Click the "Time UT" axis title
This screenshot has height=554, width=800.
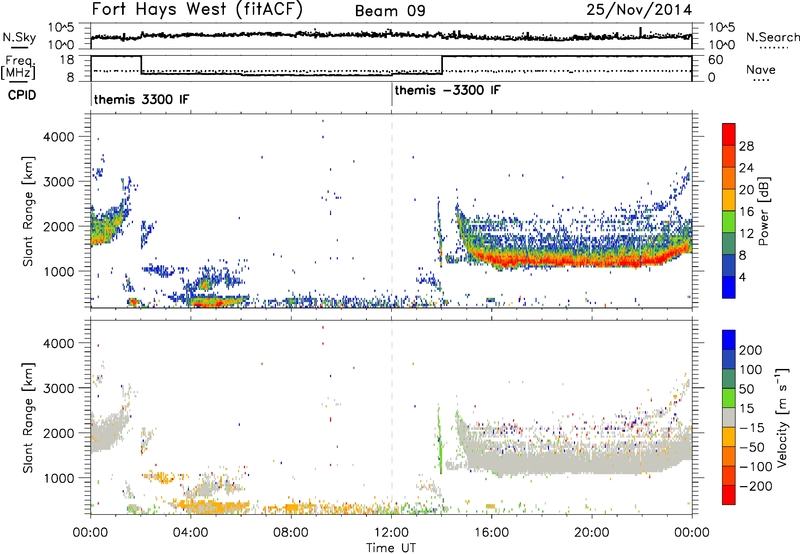pos(391,548)
